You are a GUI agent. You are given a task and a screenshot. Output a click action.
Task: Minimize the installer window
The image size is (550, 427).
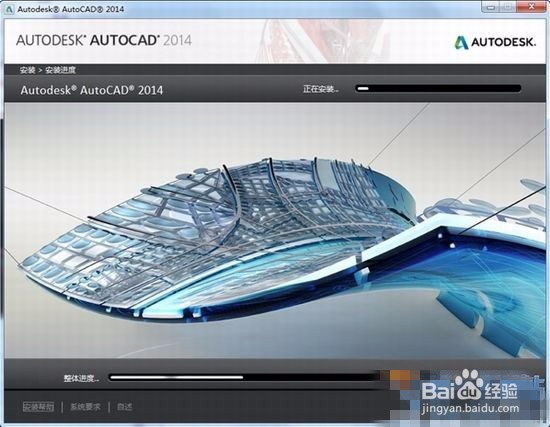pos(490,7)
